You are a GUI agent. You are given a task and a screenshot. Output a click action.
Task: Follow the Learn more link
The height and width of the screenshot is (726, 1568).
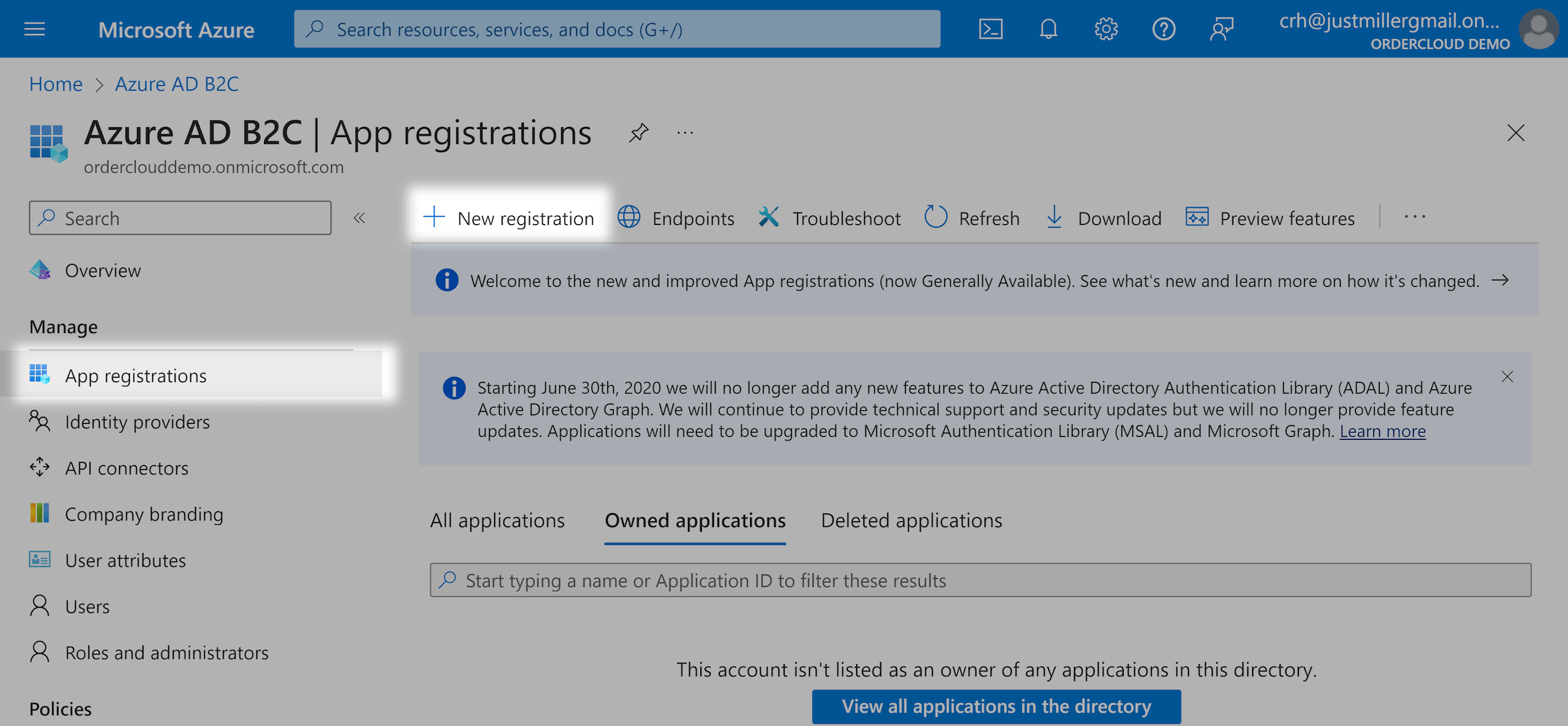point(1383,431)
